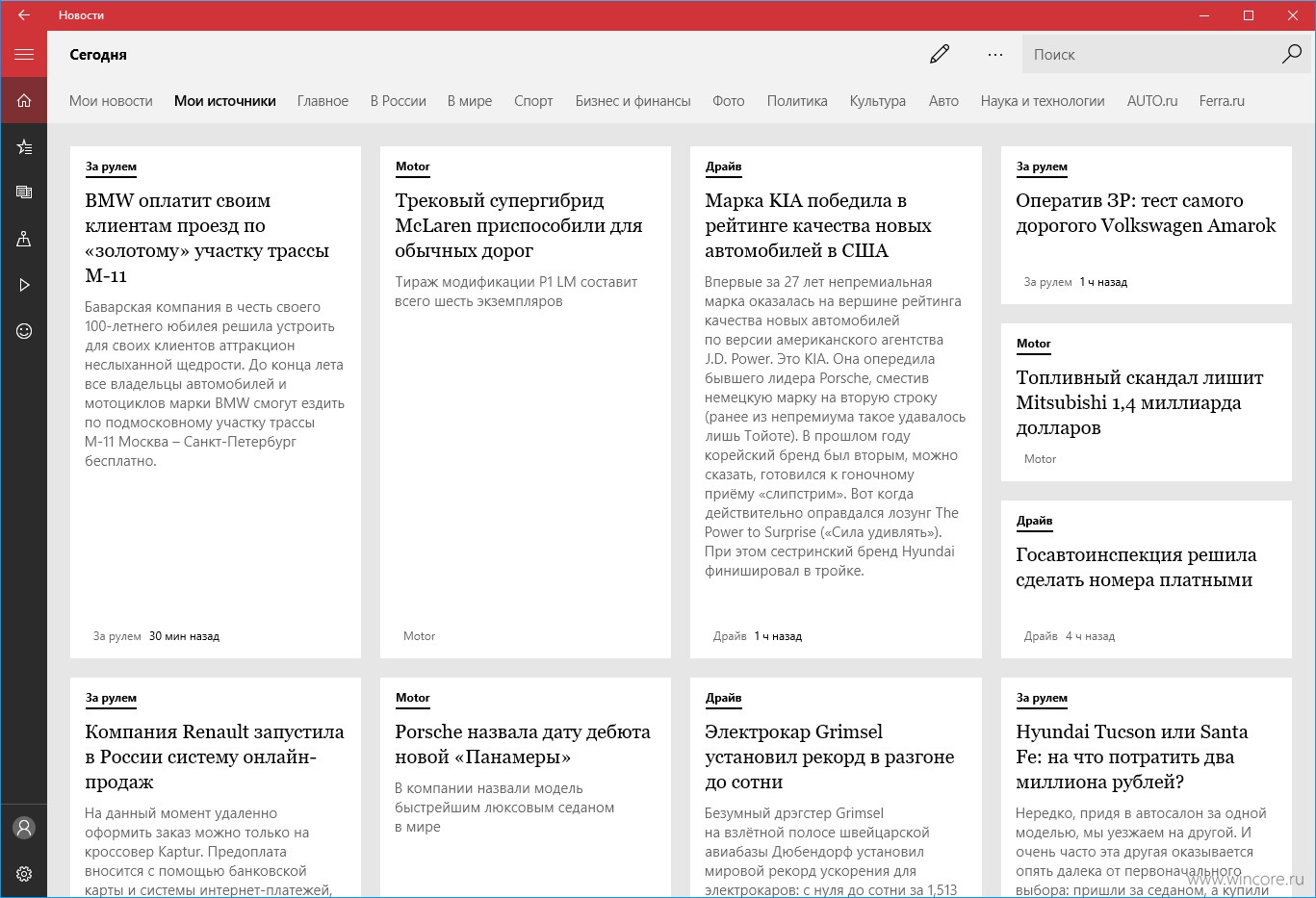Open the Sources newspaper sidebar icon
The height and width of the screenshot is (898, 1316).
click(x=24, y=192)
